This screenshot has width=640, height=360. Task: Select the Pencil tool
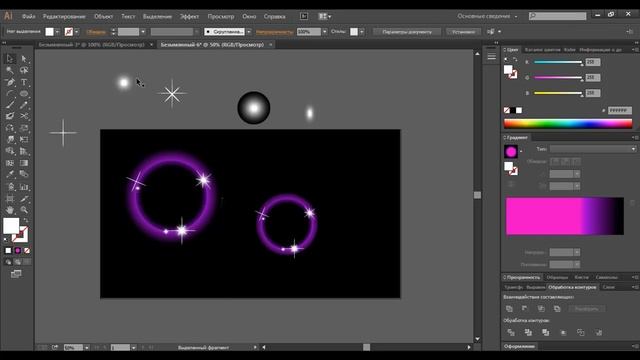24,105
